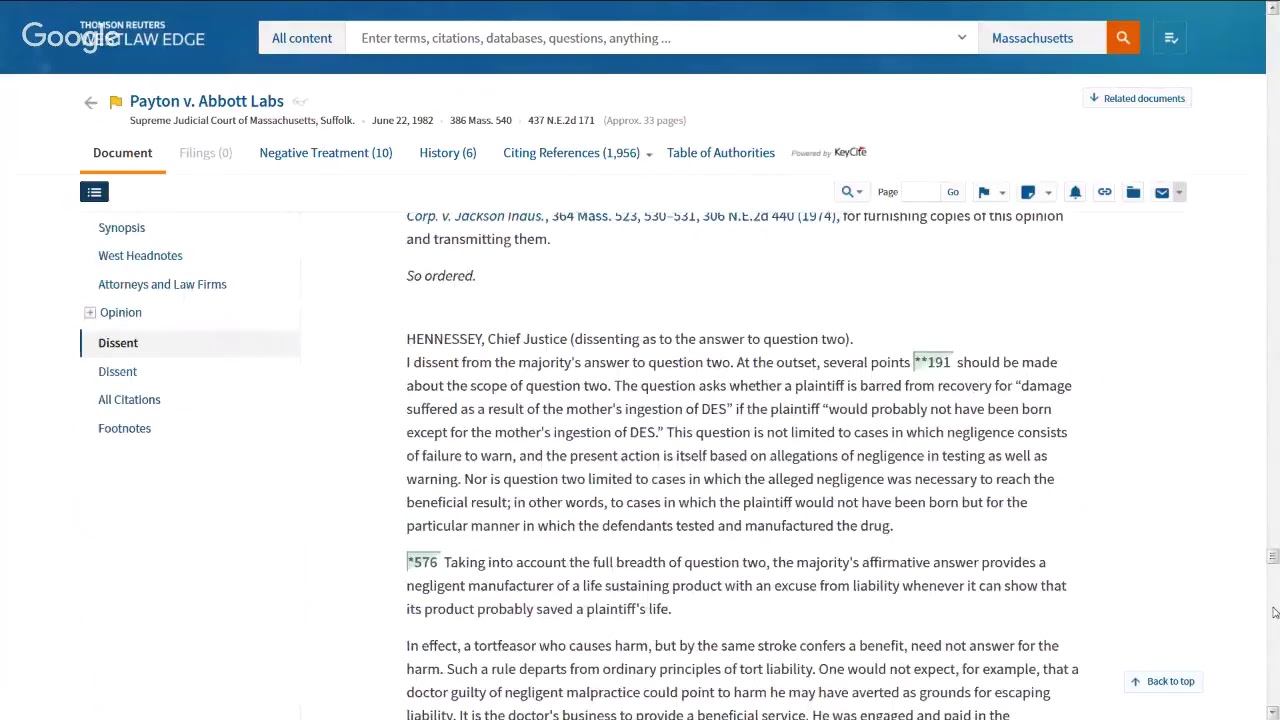Click the KeyCite flag toolbar icon
This screenshot has height=720, width=1280.
984,192
